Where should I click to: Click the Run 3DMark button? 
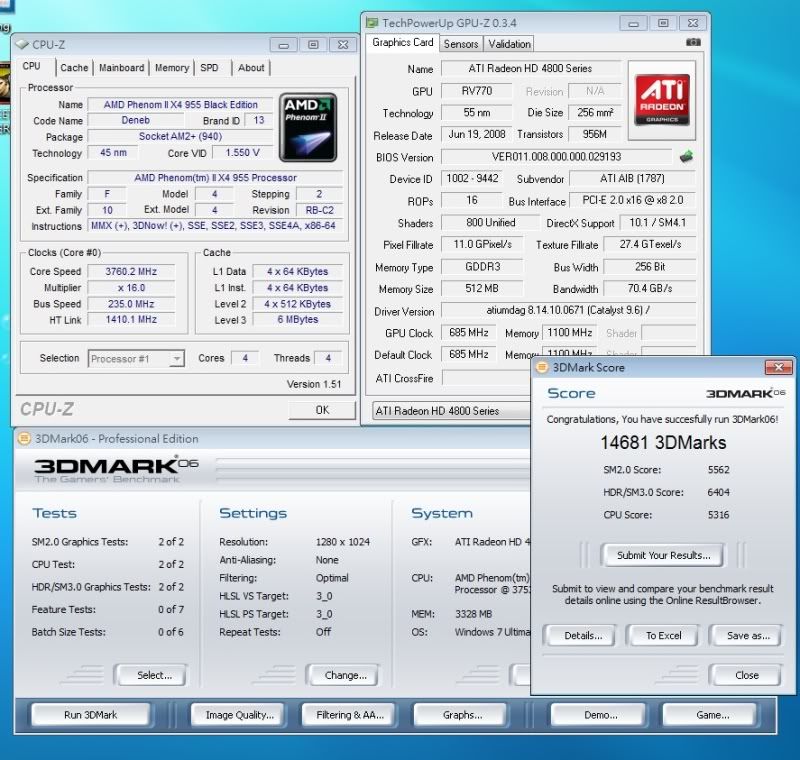90,715
